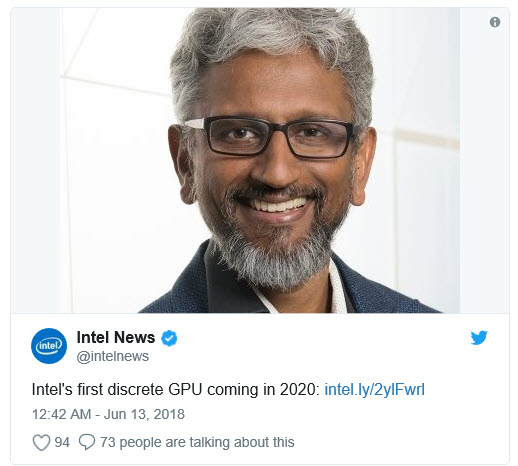Click the 94 likes count
The width and height of the screenshot is (518, 466).
[x=62, y=442]
